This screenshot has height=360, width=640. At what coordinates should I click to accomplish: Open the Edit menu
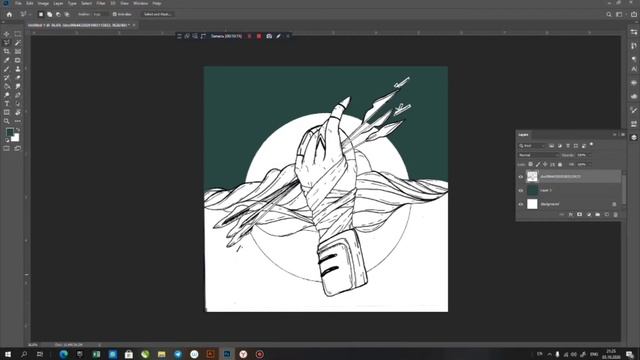tap(30, 3)
